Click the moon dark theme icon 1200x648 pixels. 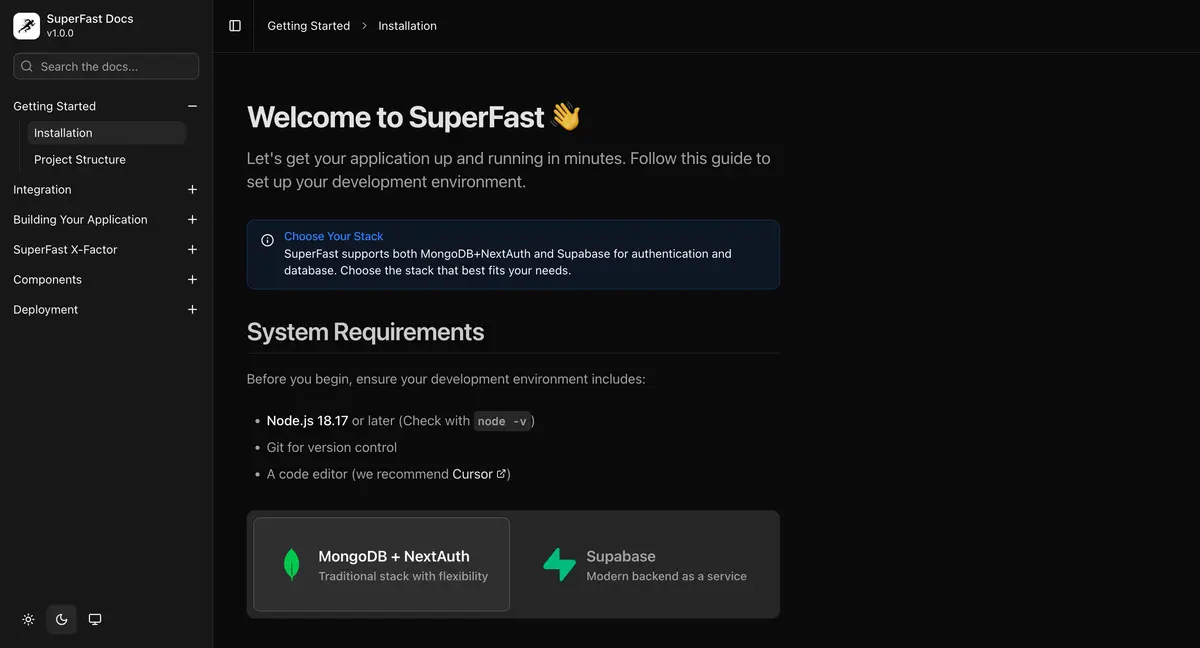61,619
